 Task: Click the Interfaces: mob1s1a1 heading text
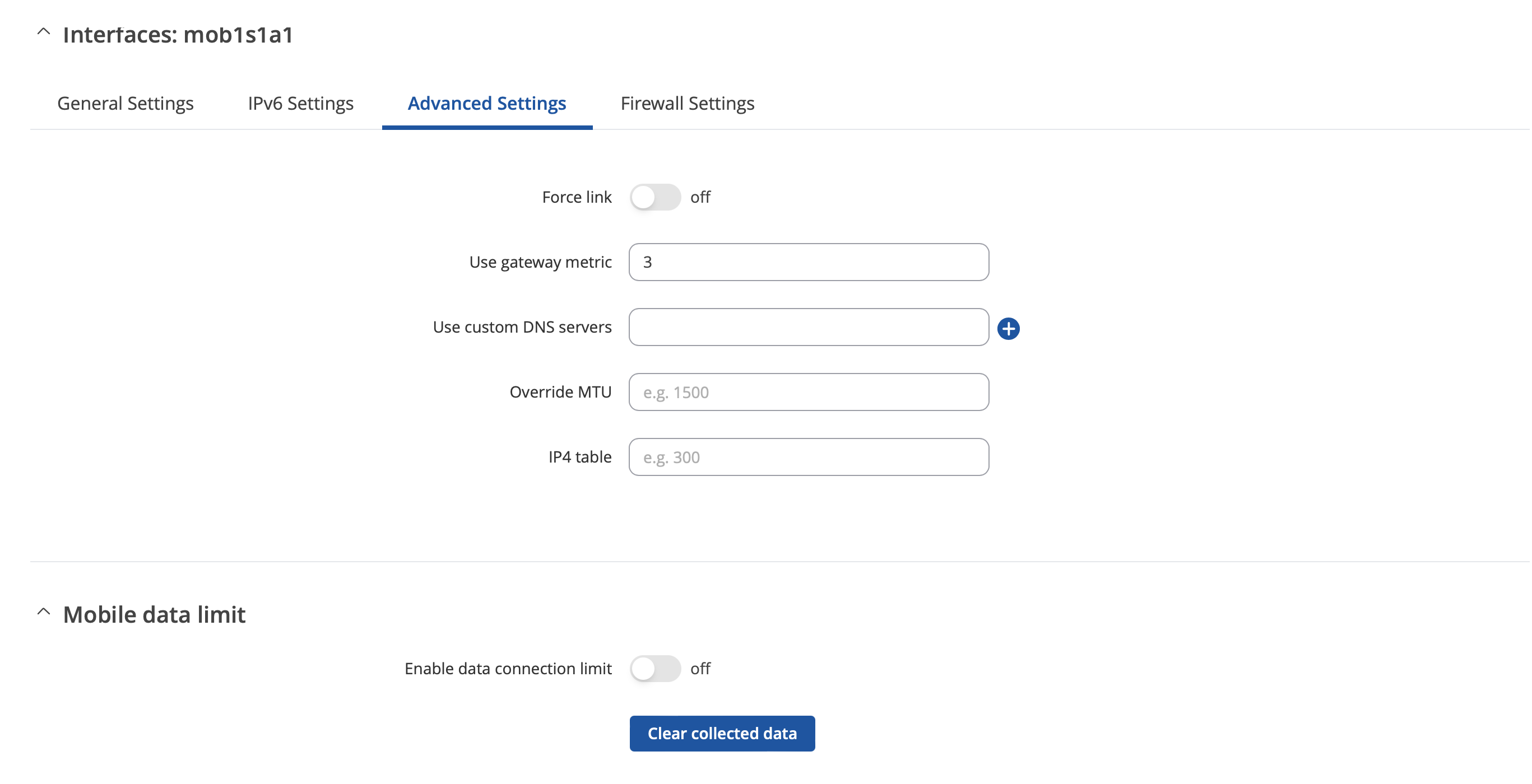178,35
